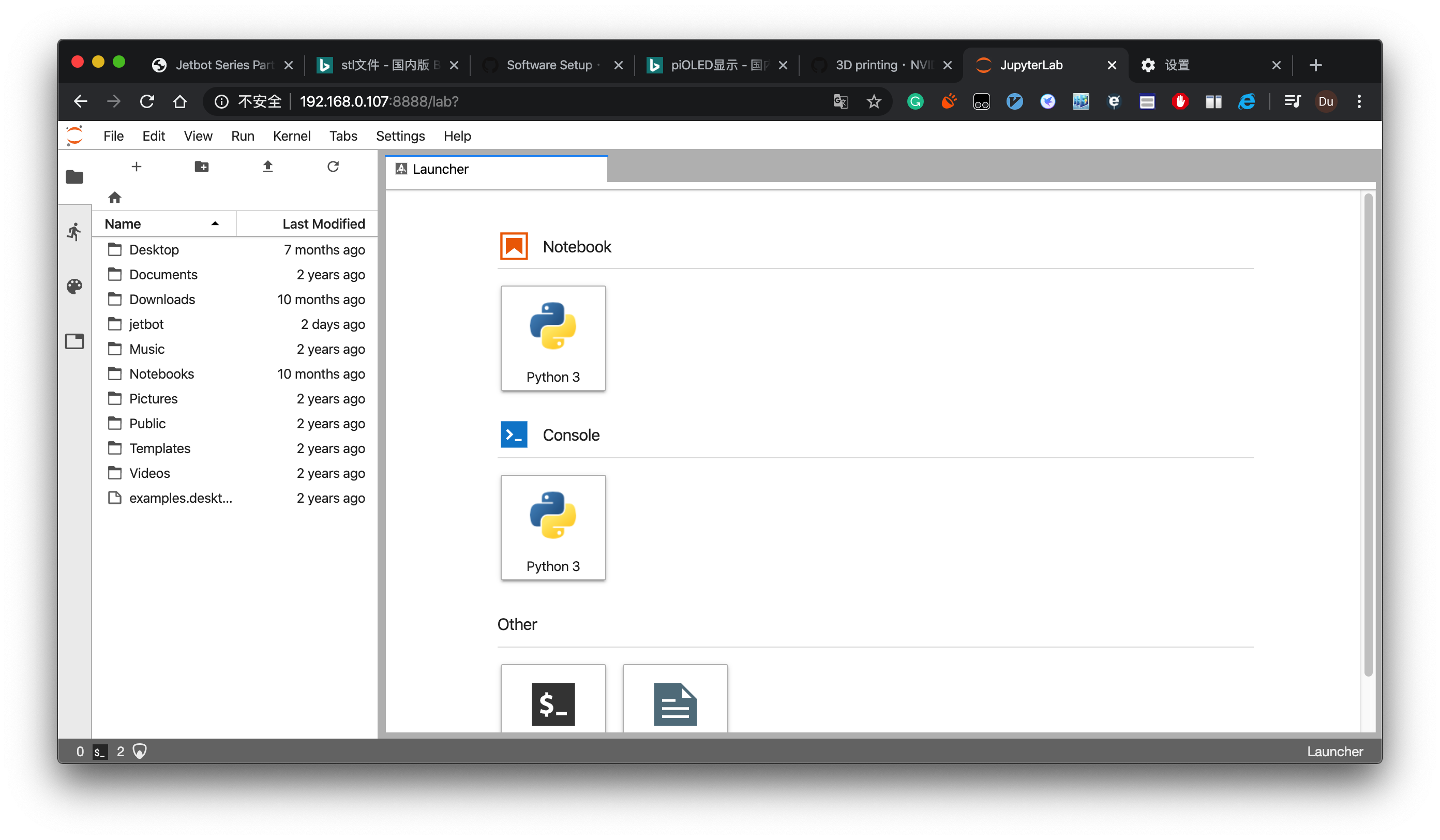Viewport: 1440px width, 840px height.
Task: Launch Python 3 console card
Action: pyautogui.click(x=552, y=528)
